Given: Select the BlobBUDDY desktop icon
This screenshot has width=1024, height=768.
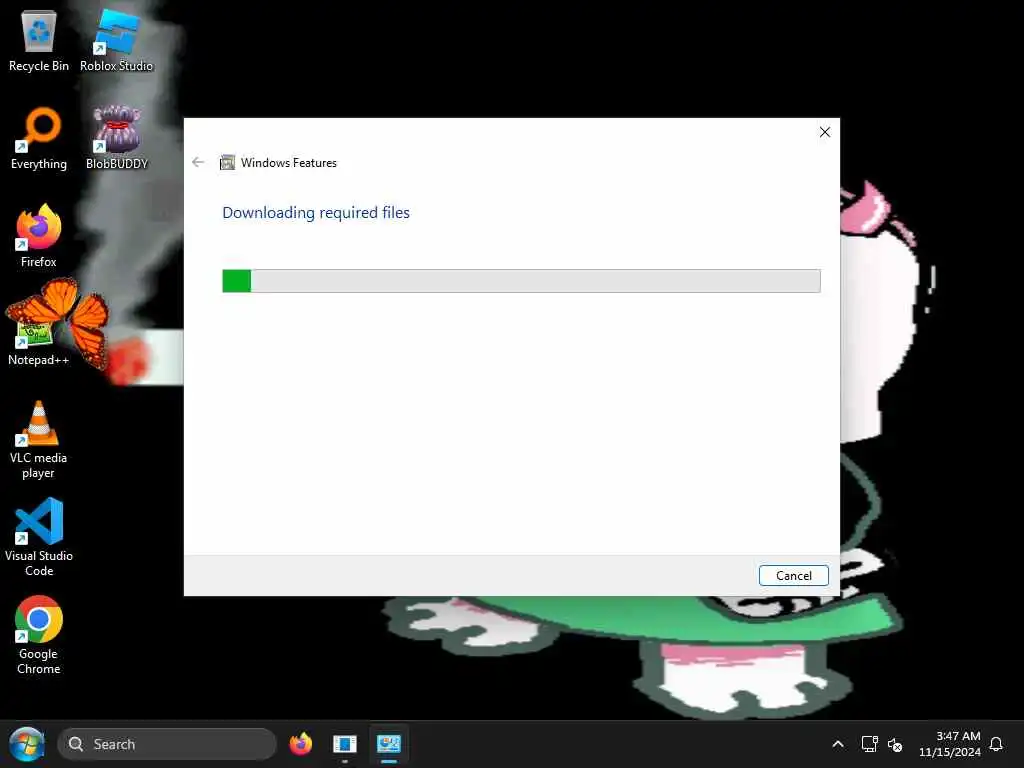Looking at the screenshot, I should click(117, 138).
